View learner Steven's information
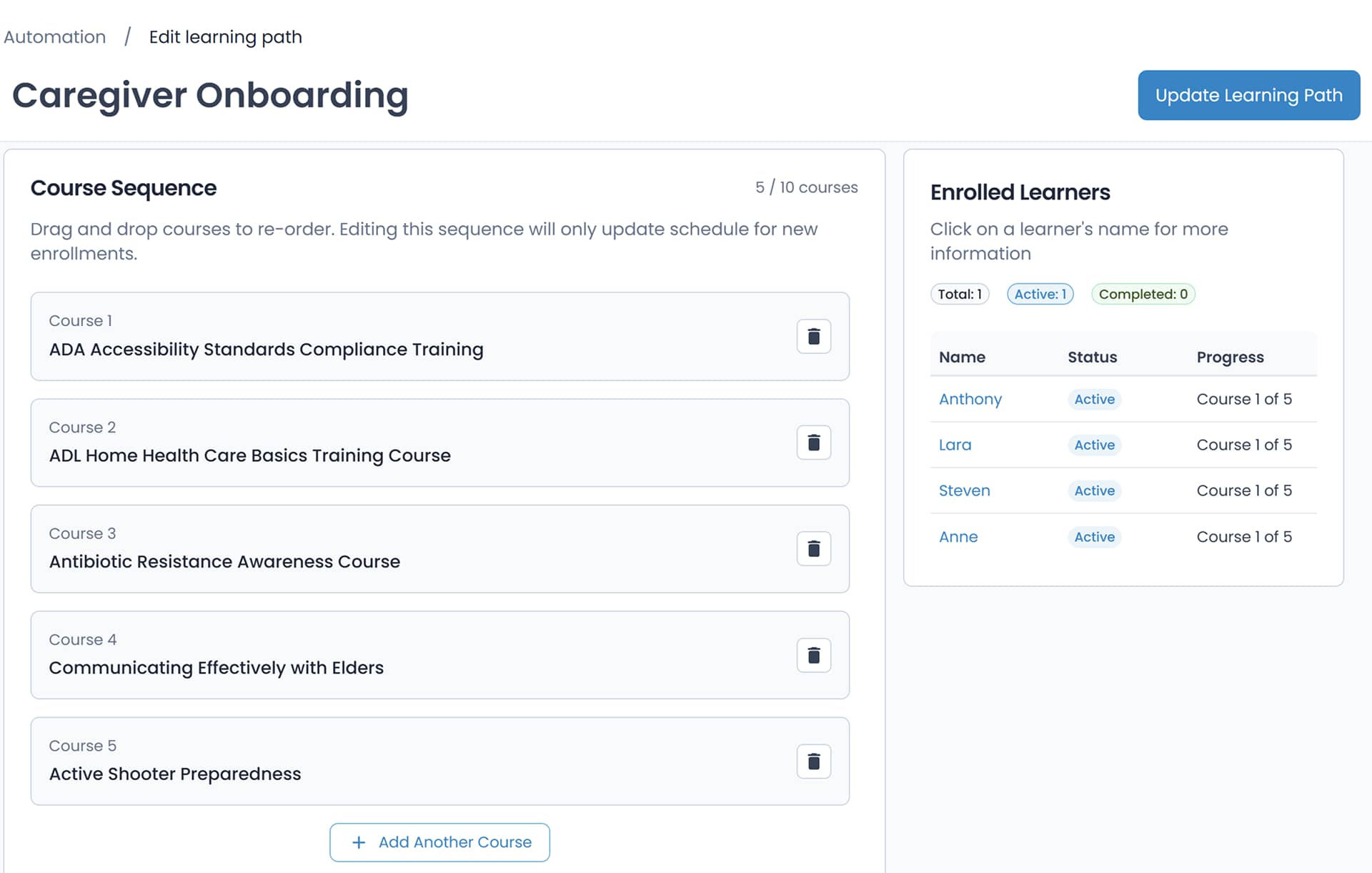Viewport: 1372px width, 873px height. 964,490
